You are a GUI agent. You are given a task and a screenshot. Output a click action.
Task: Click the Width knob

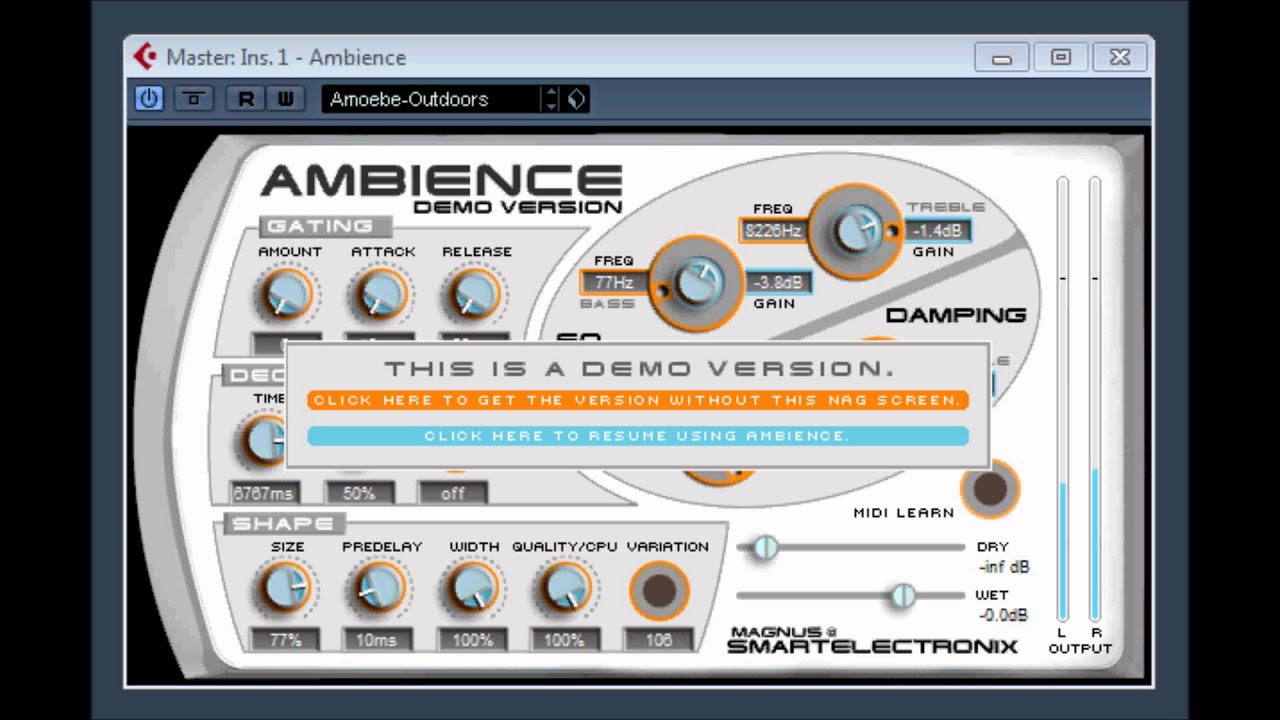(472, 589)
